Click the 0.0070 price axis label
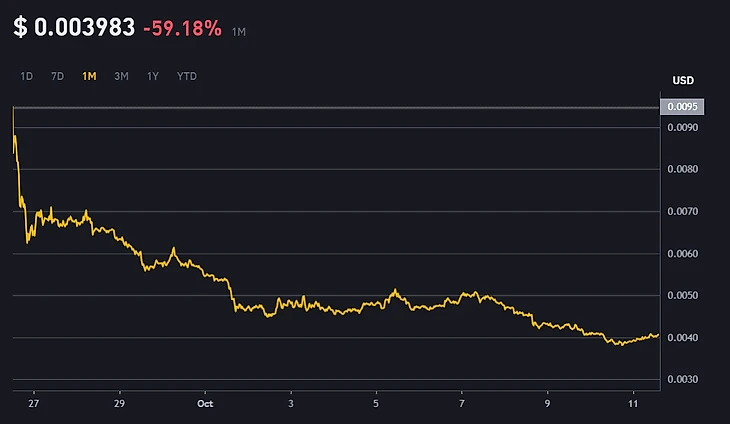730x424 pixels. click(684, 212)
